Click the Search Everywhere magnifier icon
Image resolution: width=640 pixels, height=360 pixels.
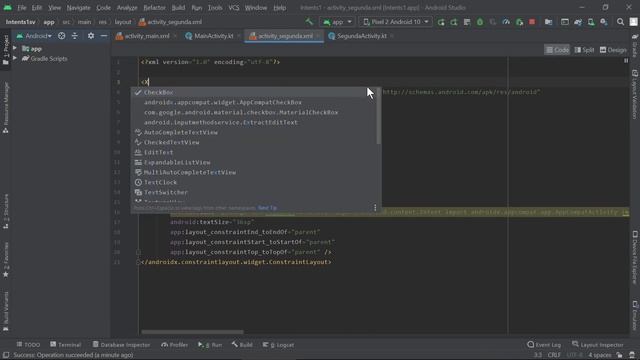(x=620, y=22)
